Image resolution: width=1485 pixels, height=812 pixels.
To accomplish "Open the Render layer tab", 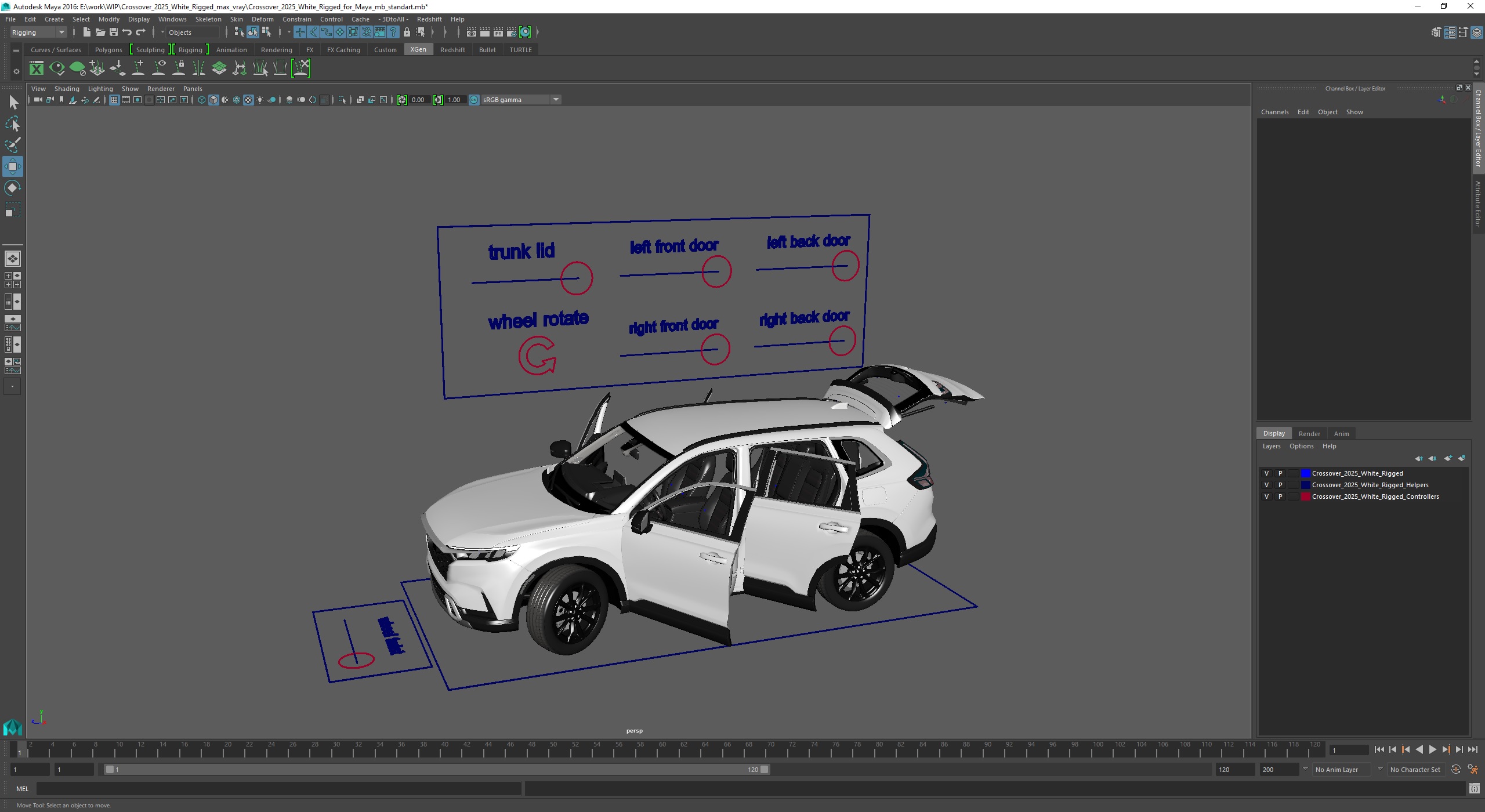I will point(1309,434).
